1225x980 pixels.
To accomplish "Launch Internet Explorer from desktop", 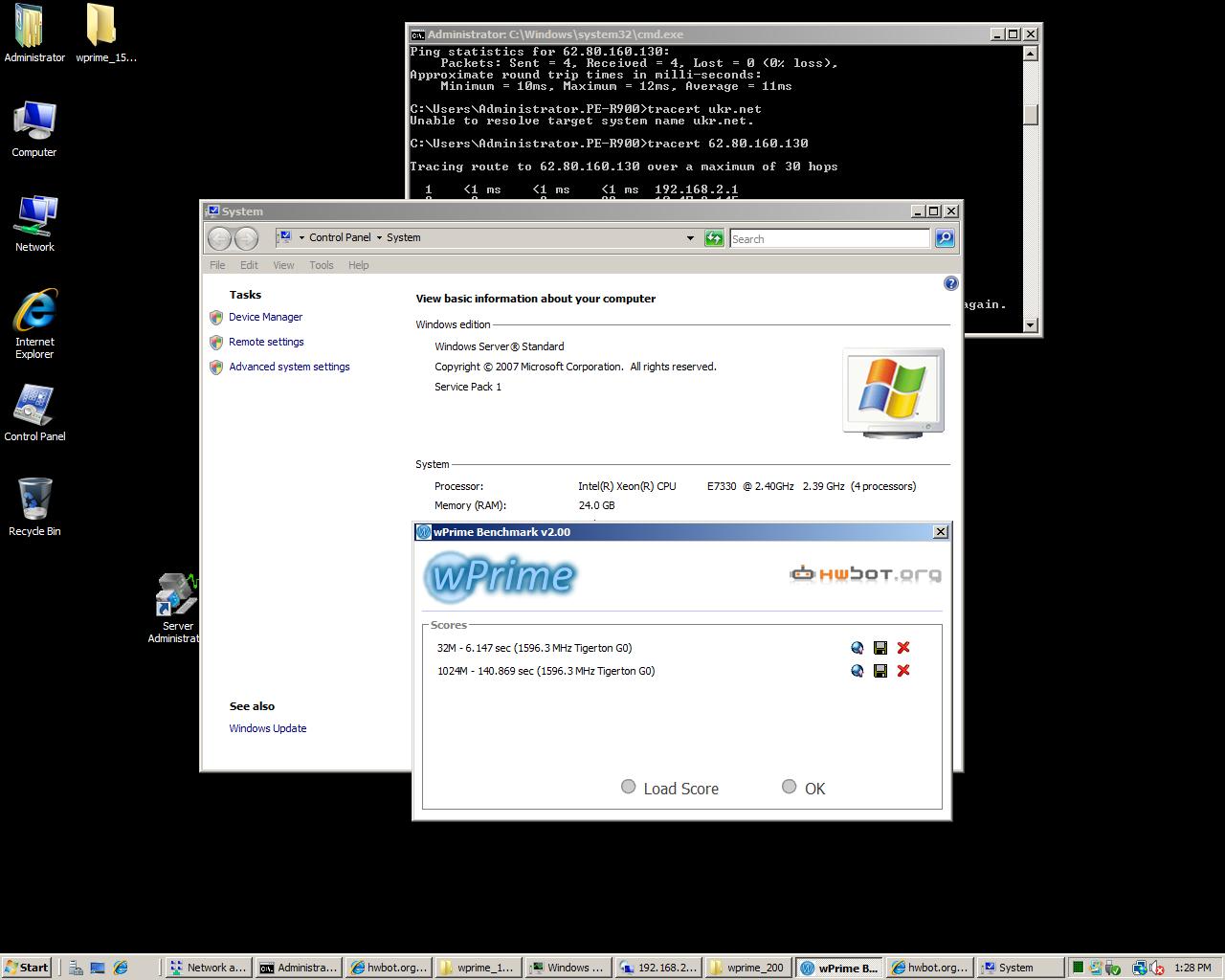I will click(x=34, y=324).
